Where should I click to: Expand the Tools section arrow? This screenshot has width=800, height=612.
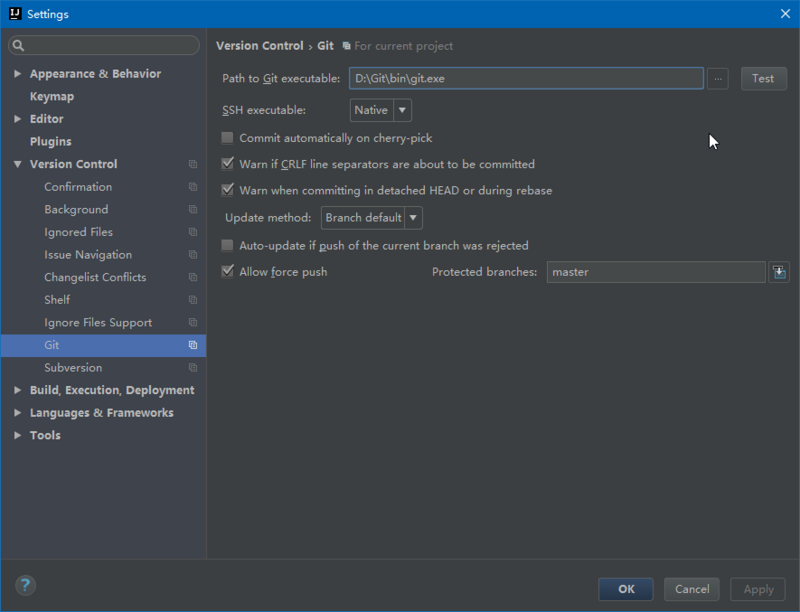17,435
